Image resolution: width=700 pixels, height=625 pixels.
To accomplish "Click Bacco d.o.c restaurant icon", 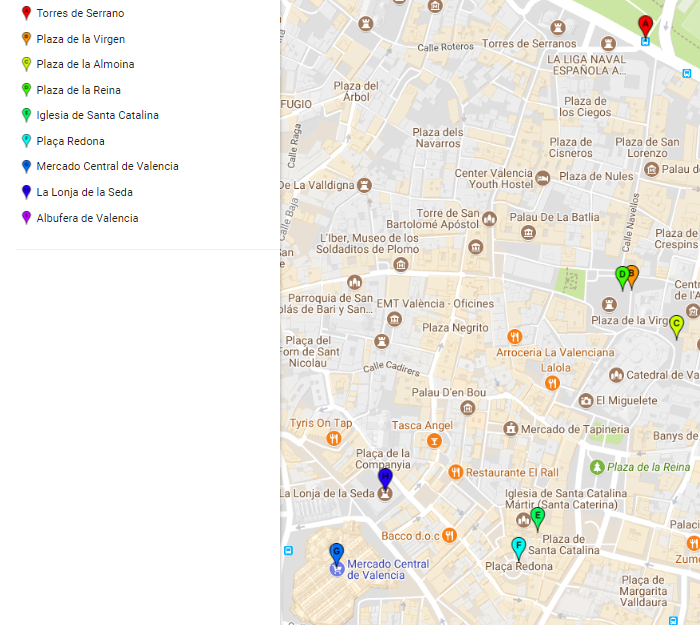I will (450, 535).
